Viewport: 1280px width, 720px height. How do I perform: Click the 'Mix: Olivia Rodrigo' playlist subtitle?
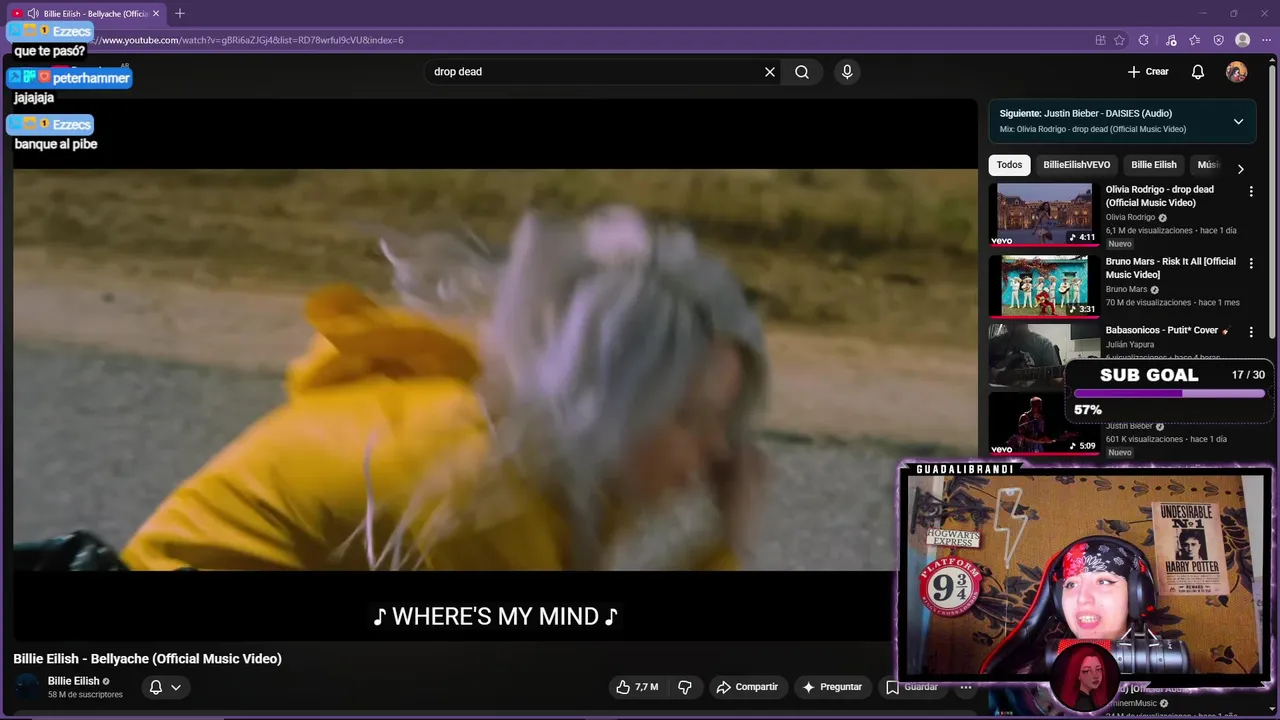click(x=1093, y=129)
